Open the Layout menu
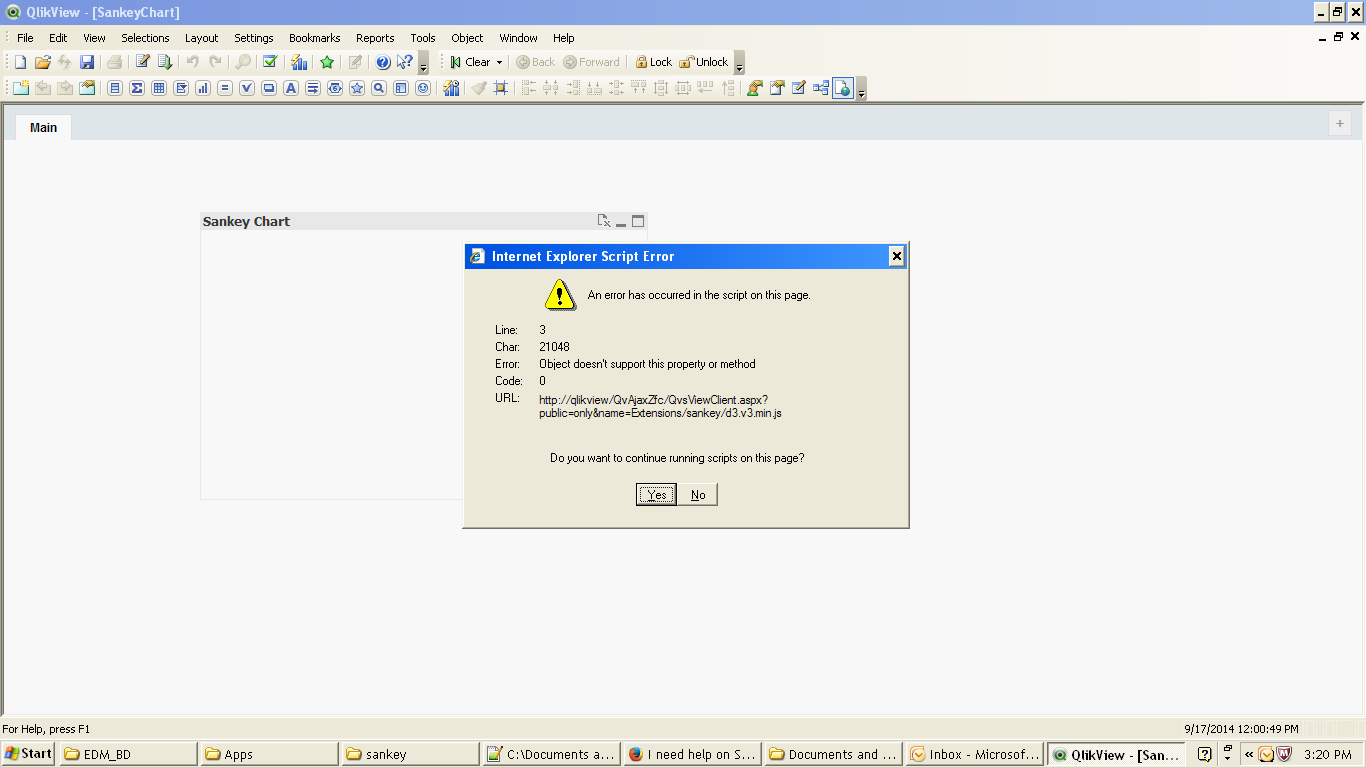Screen dimensions: 1366x768 [201, 38]
